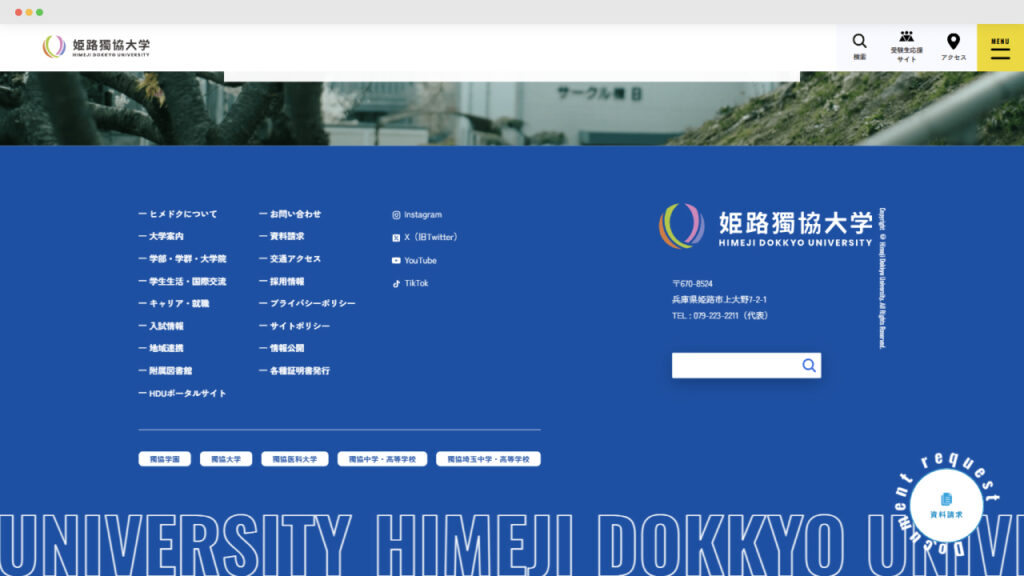Click the 獨協学園 pill button
The image size is (1024, 576).
coord(165,459)
